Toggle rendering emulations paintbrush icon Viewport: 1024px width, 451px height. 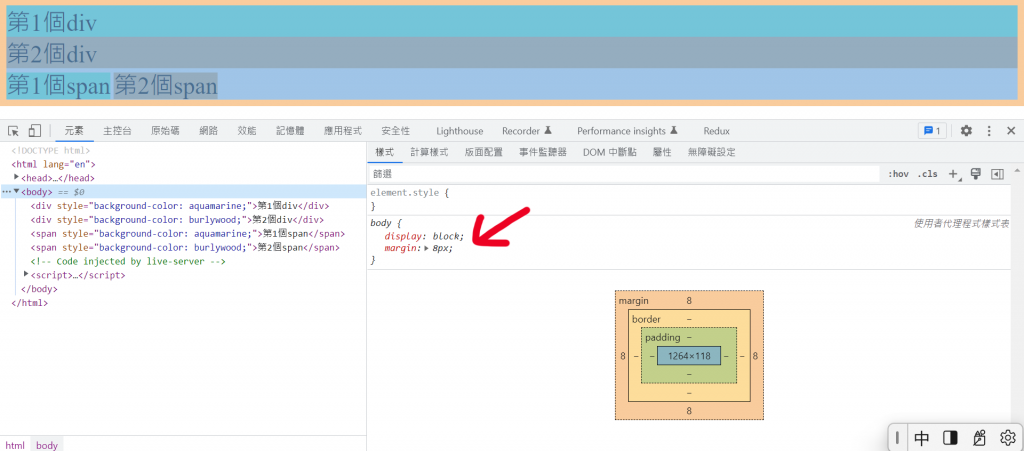pos(976,174)
